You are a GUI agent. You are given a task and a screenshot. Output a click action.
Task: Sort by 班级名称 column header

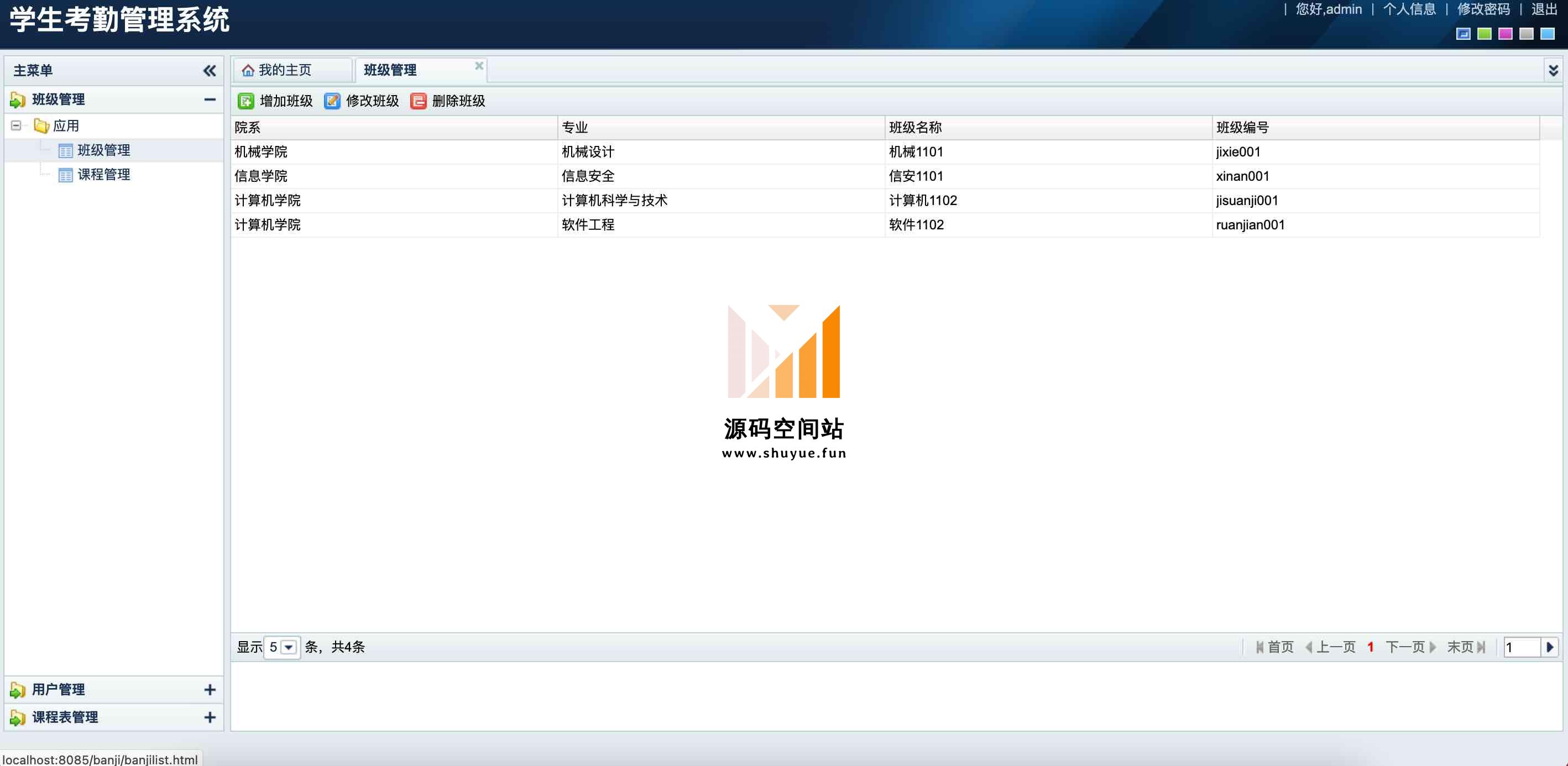coord(1049,128)
